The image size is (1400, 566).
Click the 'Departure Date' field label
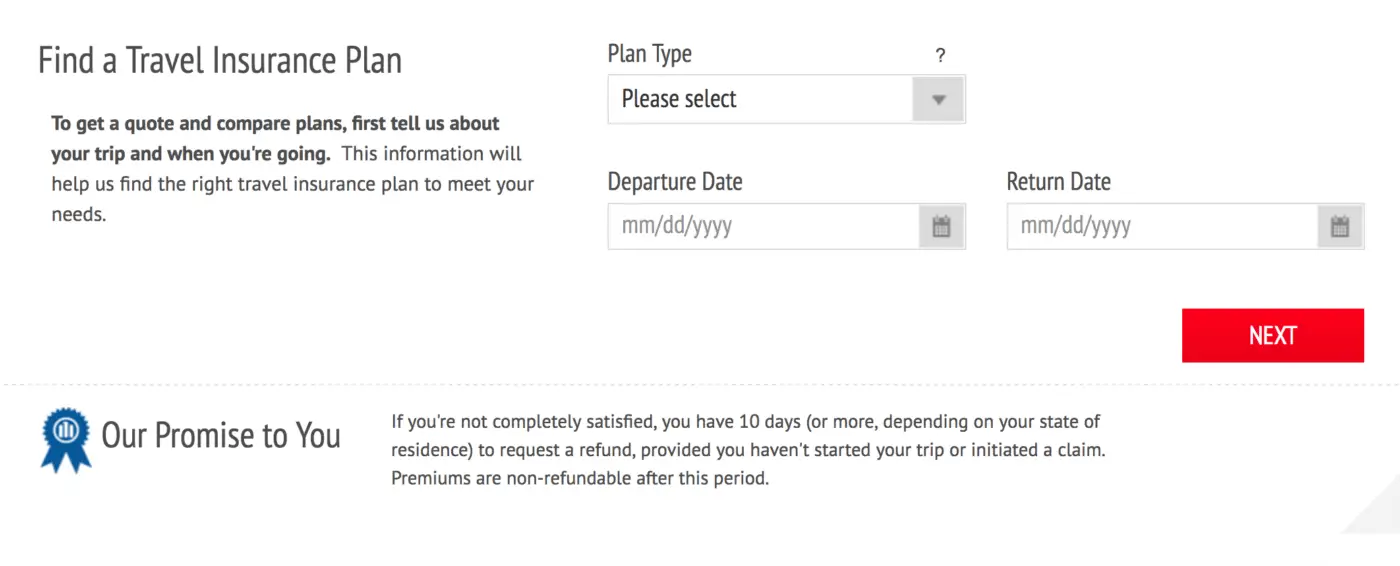coord(675,182)
